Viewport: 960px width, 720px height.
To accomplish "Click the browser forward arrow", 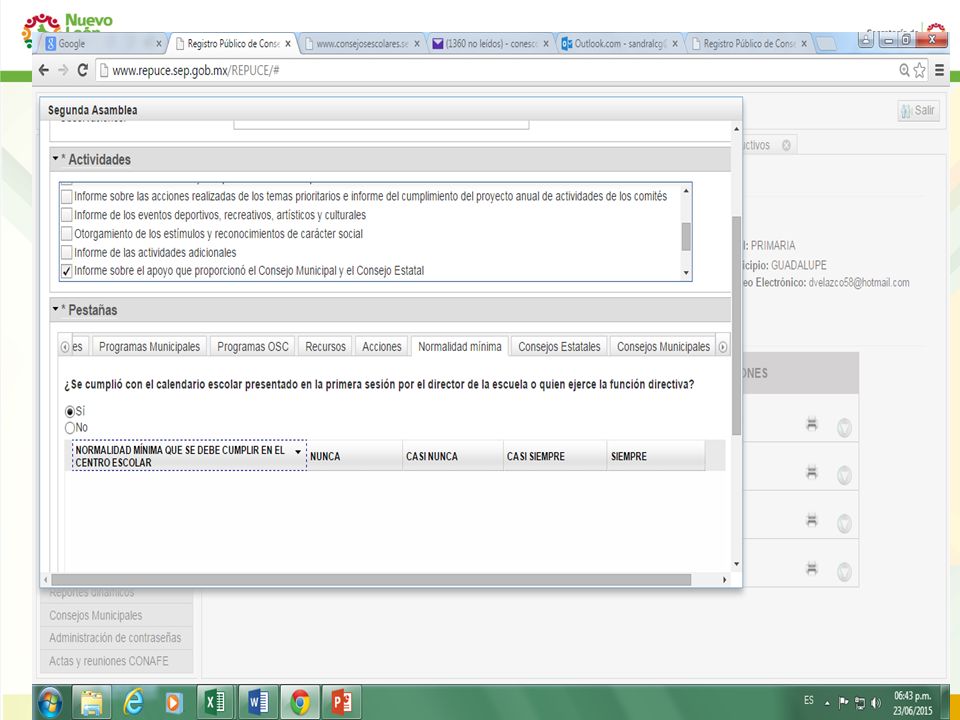I will click(63, 70).
